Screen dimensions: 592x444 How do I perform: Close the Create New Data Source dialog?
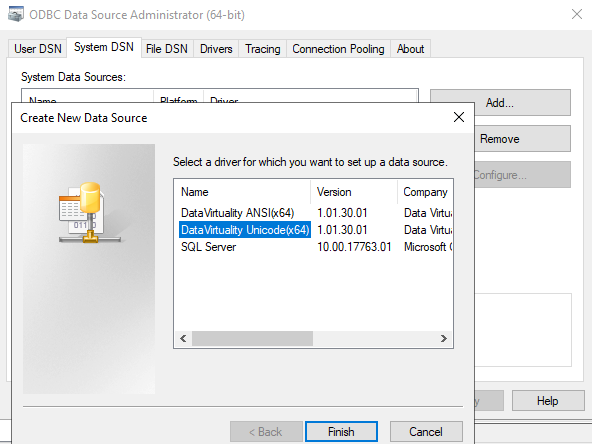(x=459, y=117)
